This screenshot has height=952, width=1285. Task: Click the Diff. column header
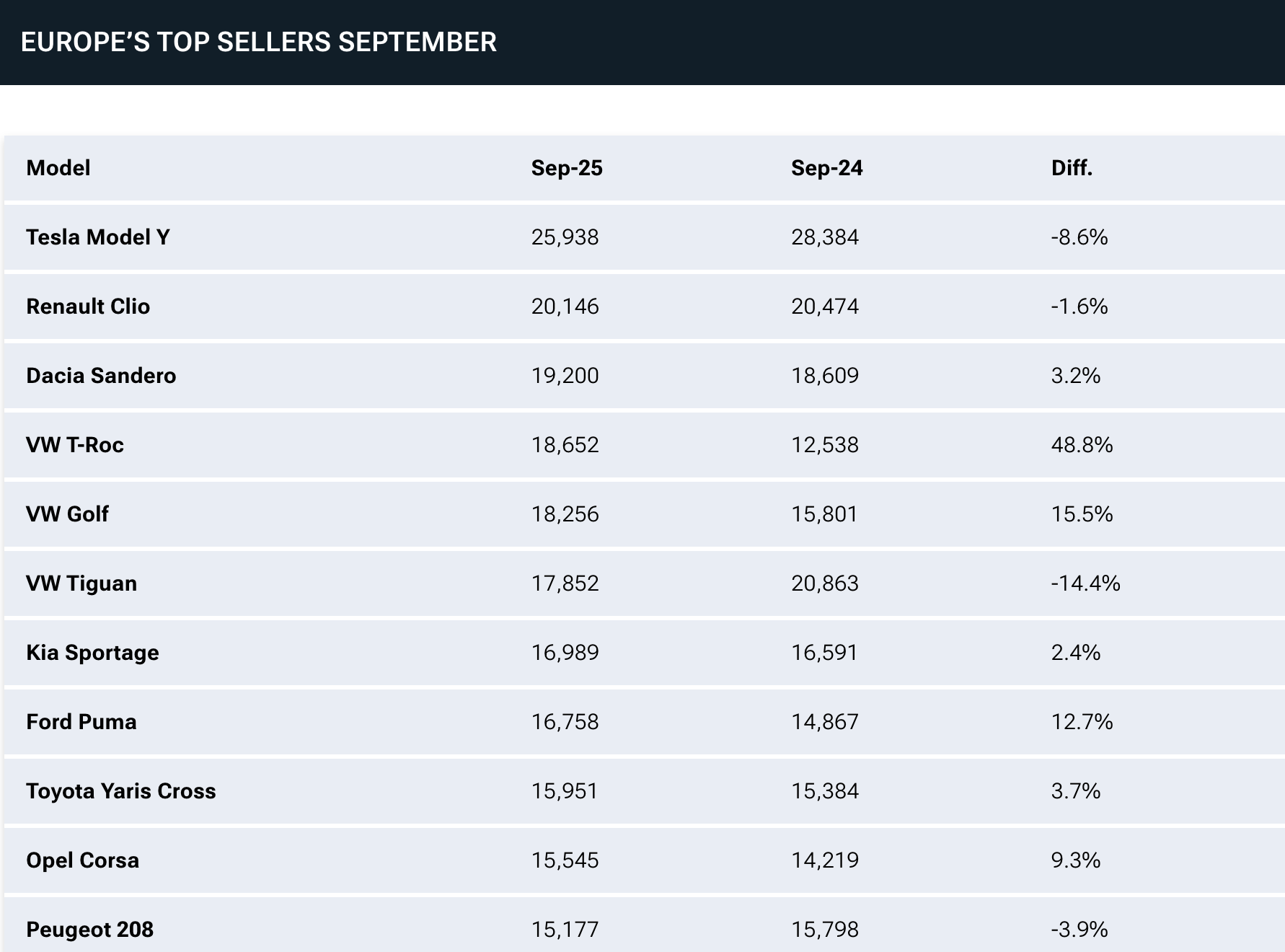tap(1072, 168)
